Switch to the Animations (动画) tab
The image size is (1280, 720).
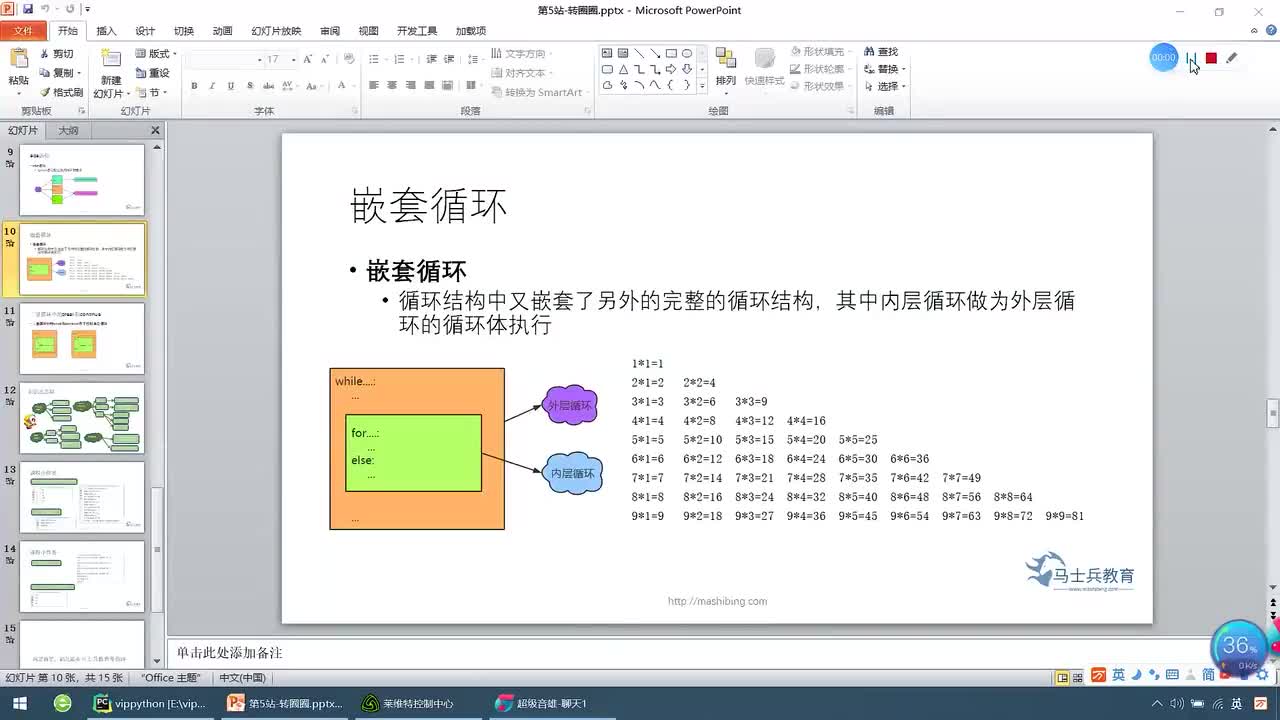click(222, 31)
